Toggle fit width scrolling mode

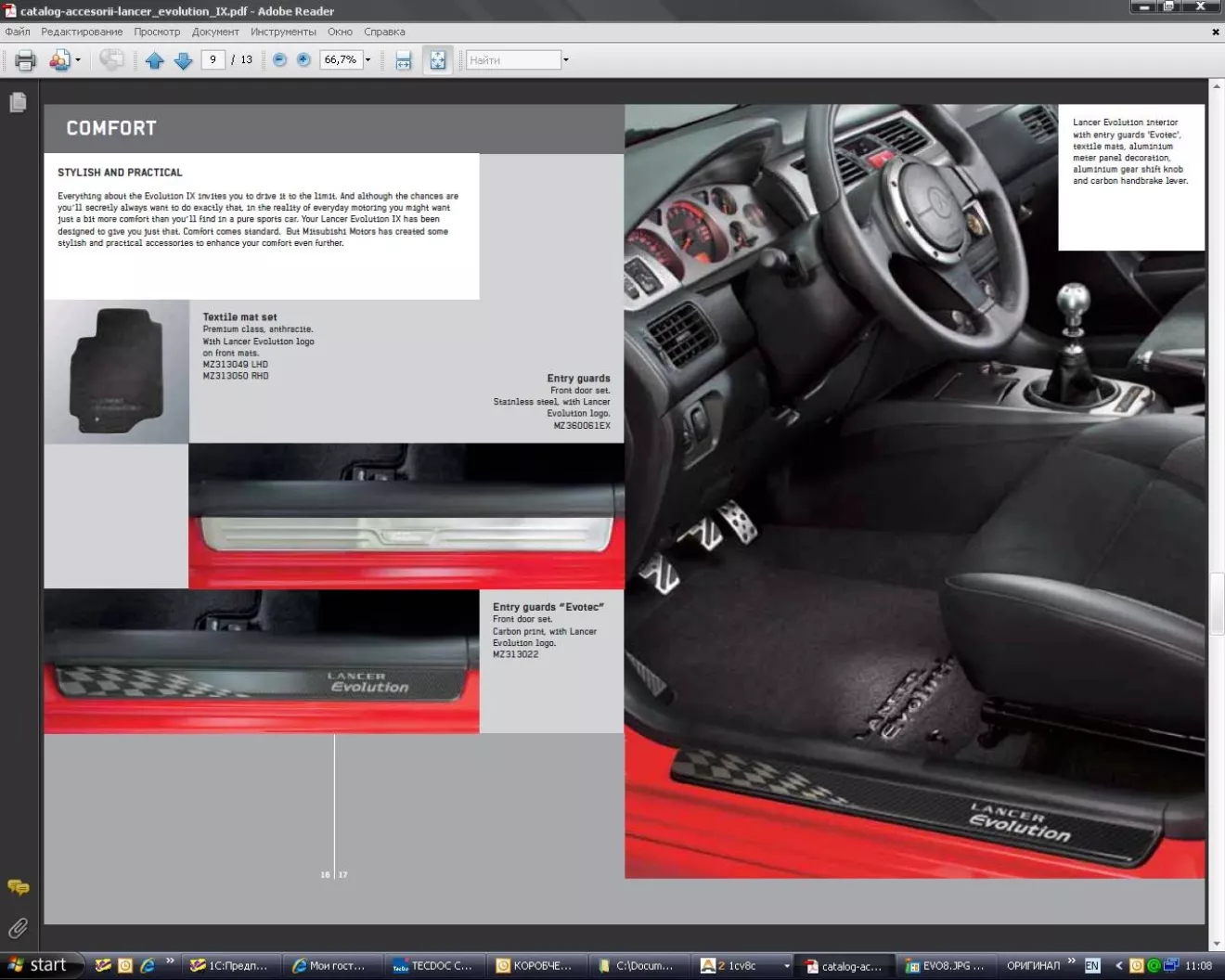tap(404, 60)
